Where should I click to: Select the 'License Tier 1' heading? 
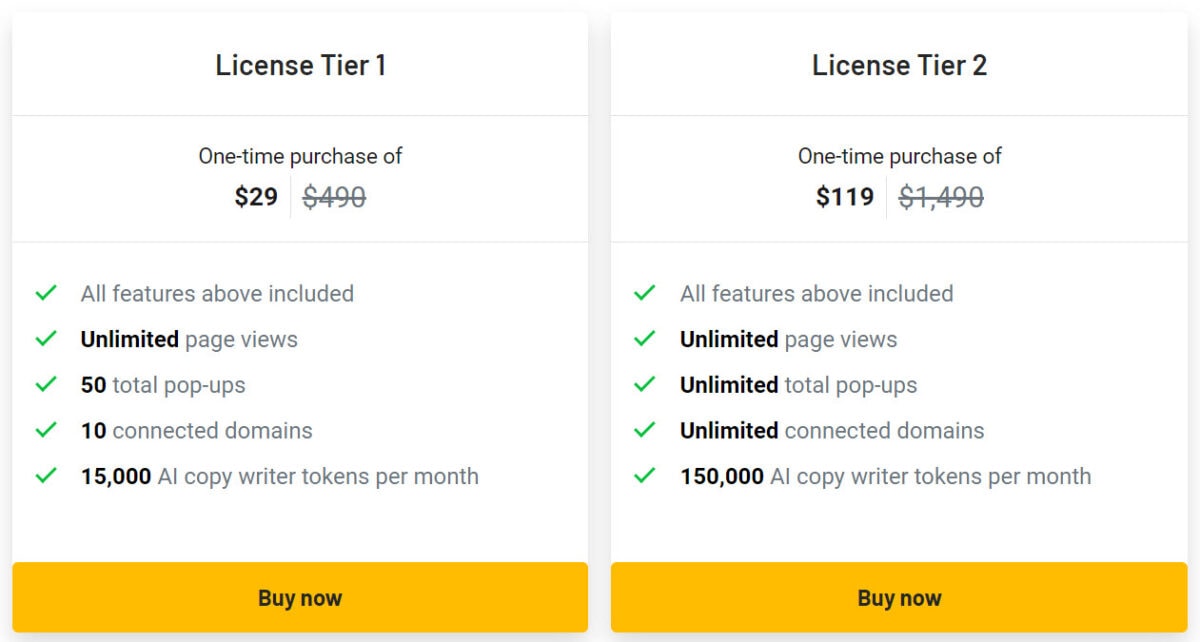[299, 65]
